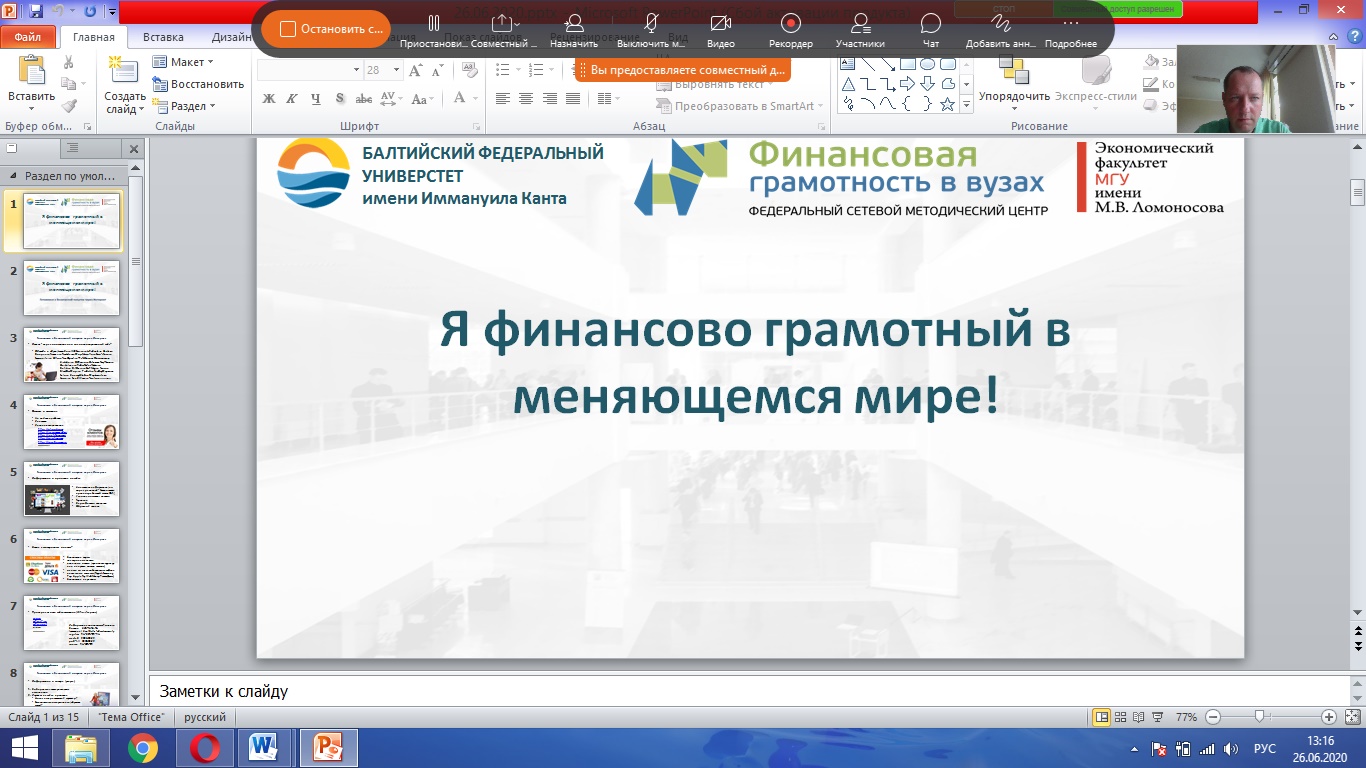Open Opera from the Windows taskbar
The width and height of the screenshot is (1366, 768).
pos(204,748)
